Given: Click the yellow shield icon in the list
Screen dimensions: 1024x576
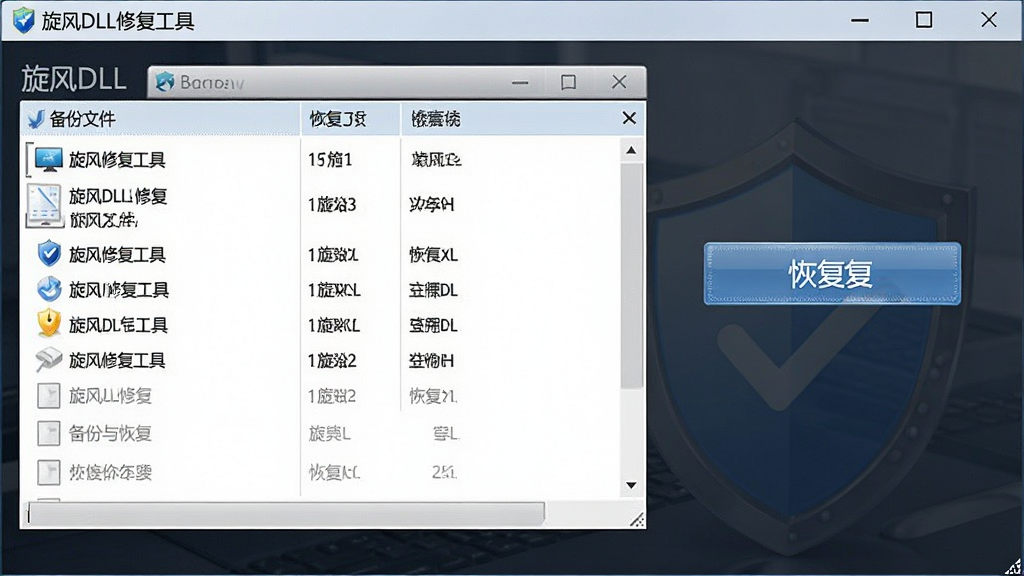Looking at the screenshot, I should (x=49, y=324).
